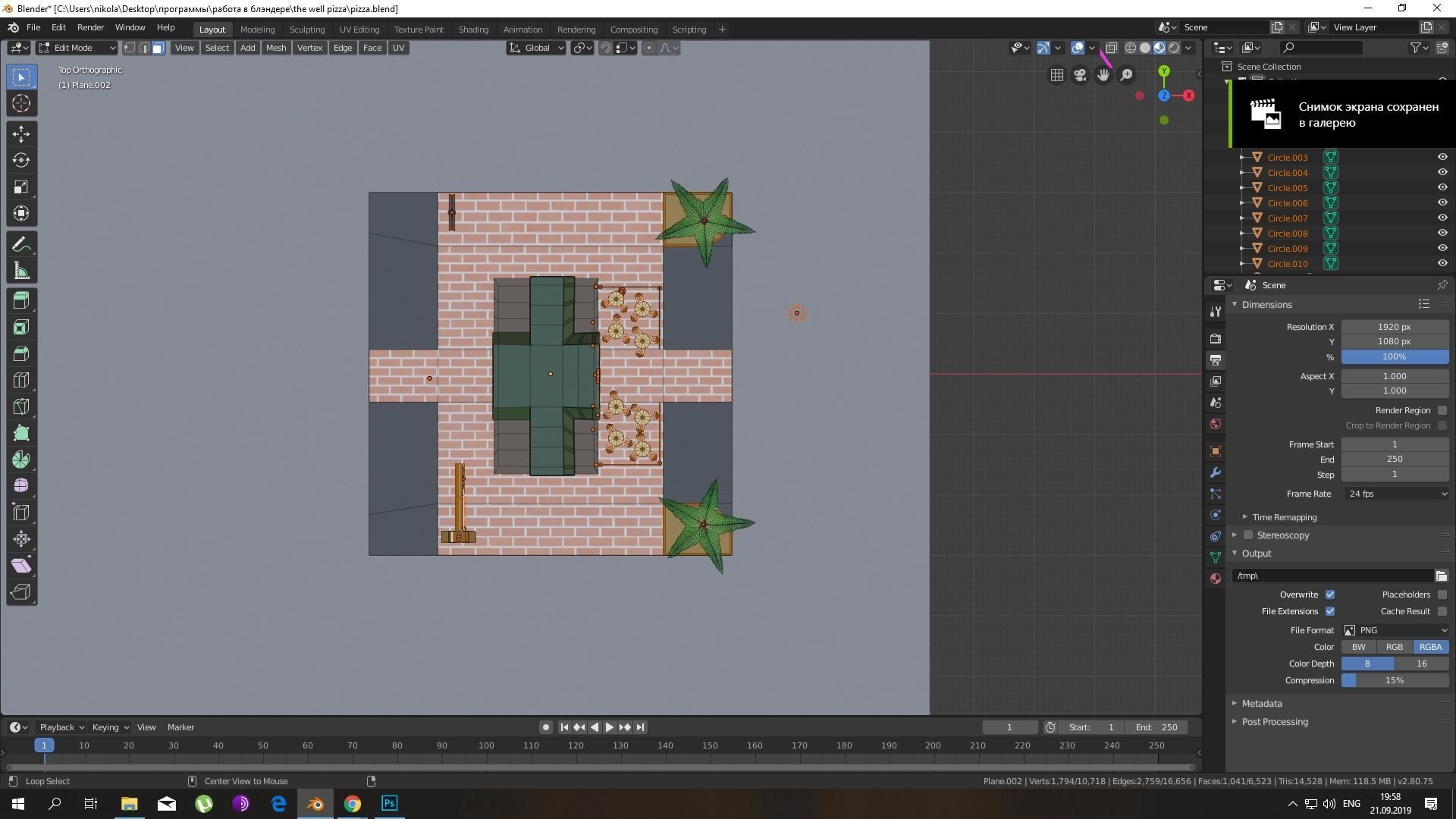Select the Extrude Region tool

(21, 300)
